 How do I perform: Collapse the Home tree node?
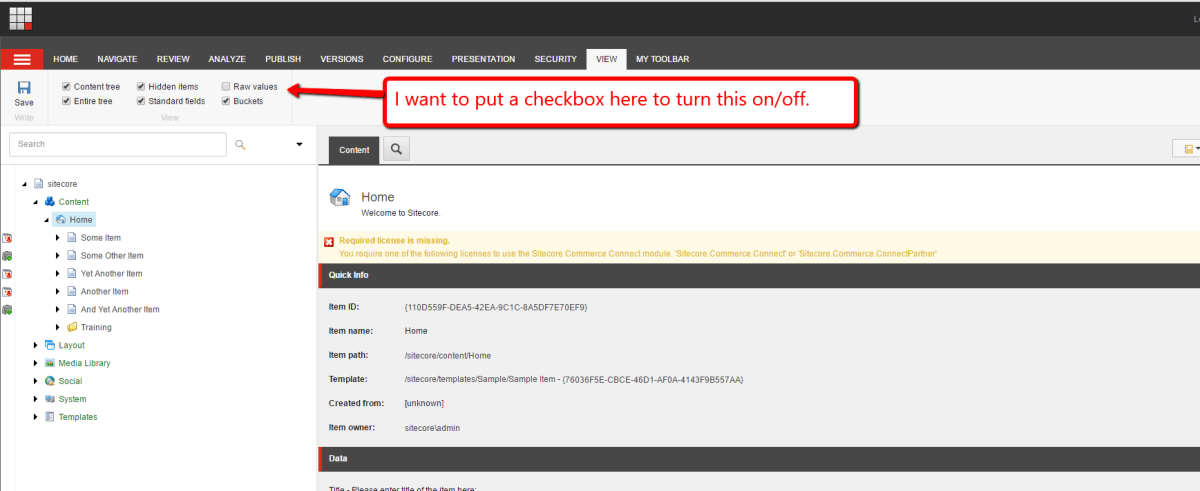[x=46, y=220]
